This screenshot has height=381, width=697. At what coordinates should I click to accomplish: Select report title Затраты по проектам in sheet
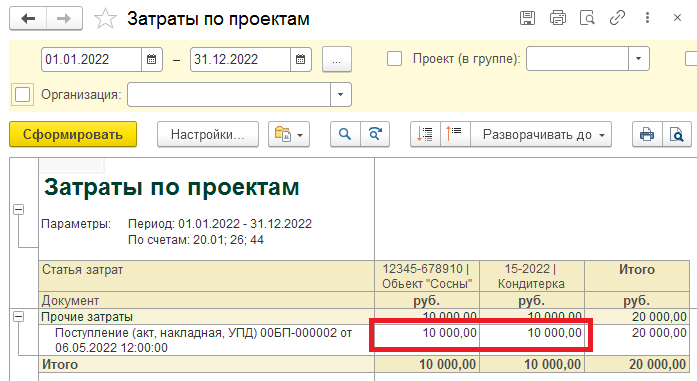point(172,187)
